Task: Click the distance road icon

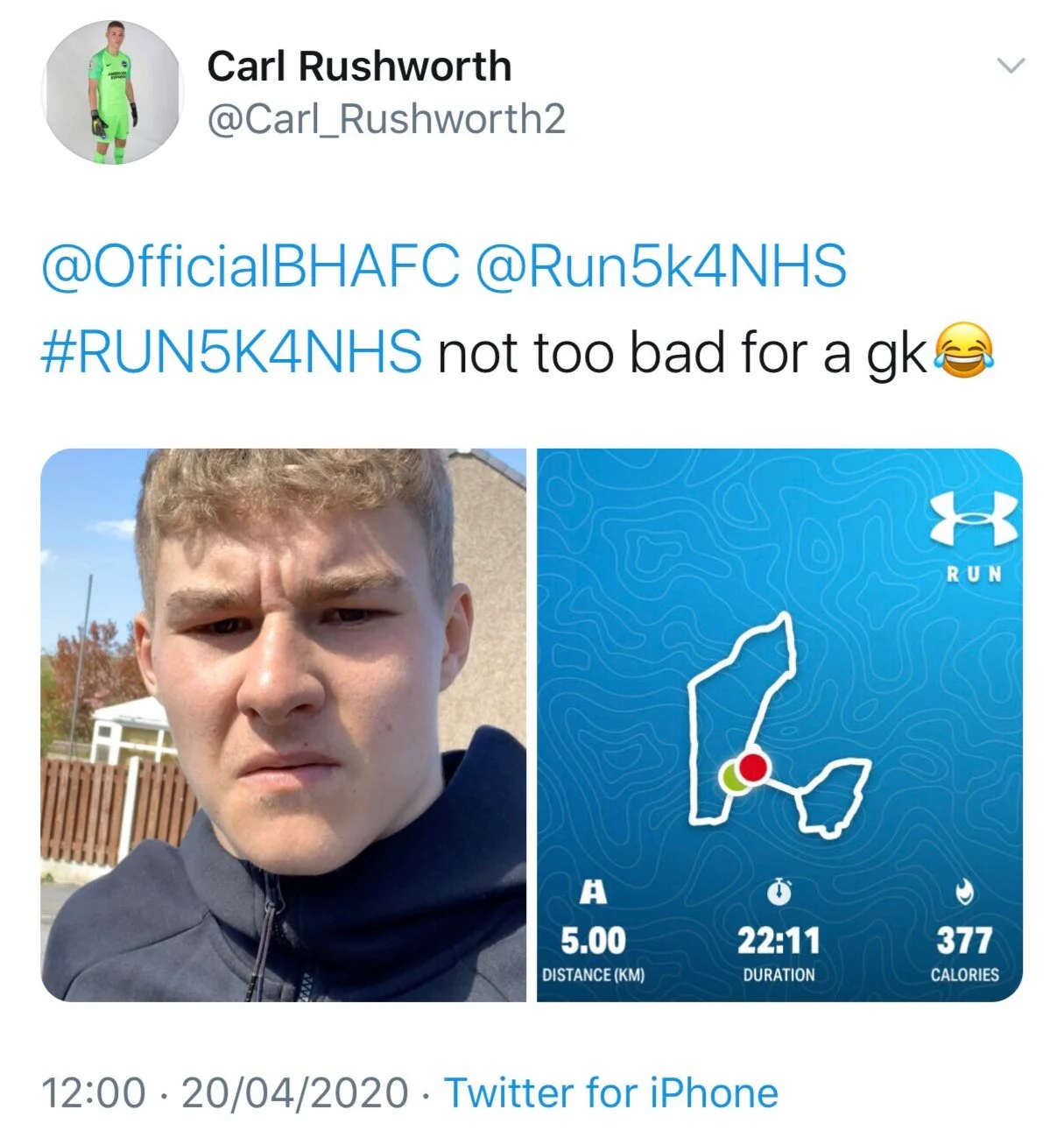Action: (594, 893)
